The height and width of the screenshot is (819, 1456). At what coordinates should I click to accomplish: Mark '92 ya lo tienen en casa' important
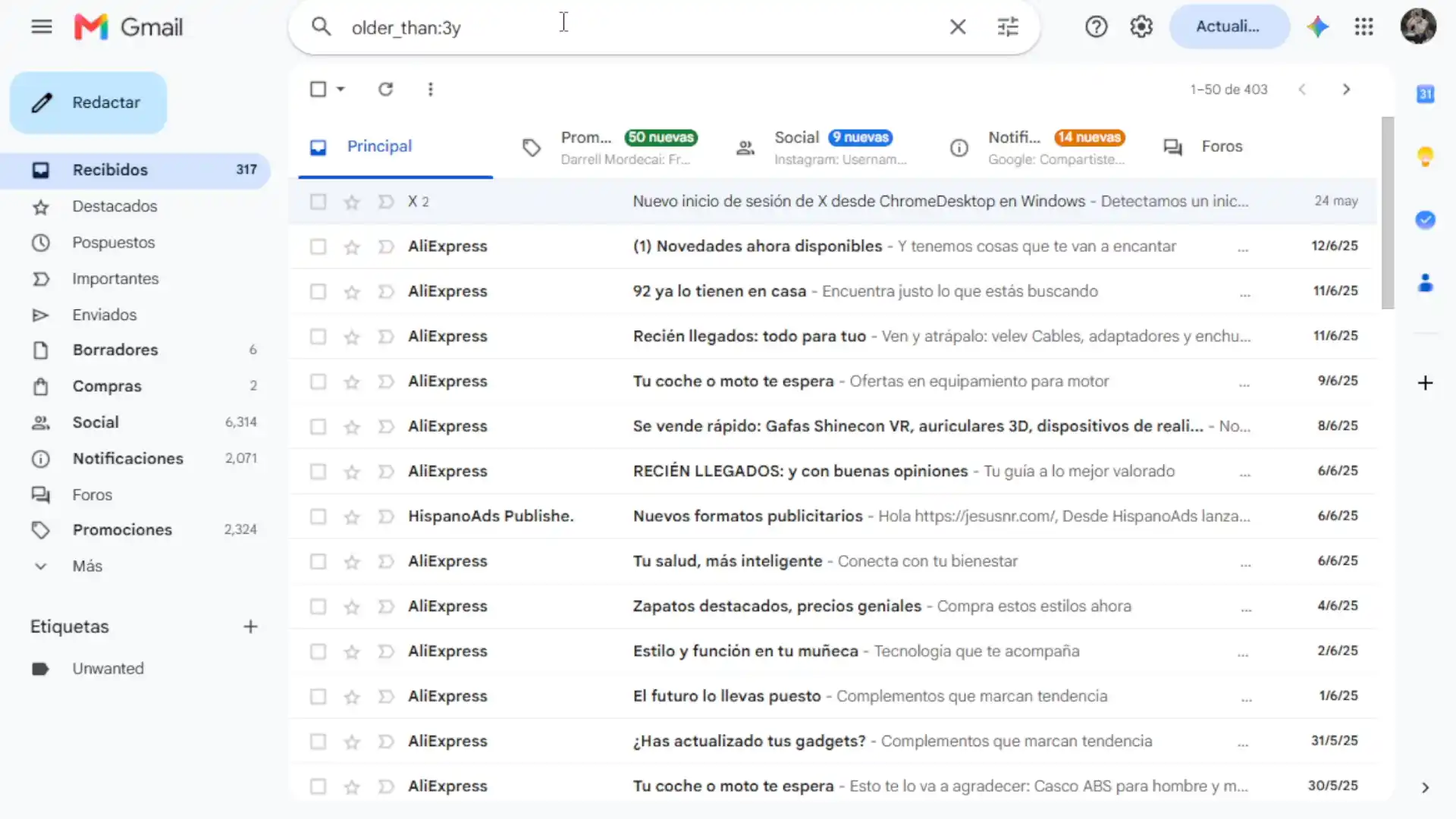[386, 292]
